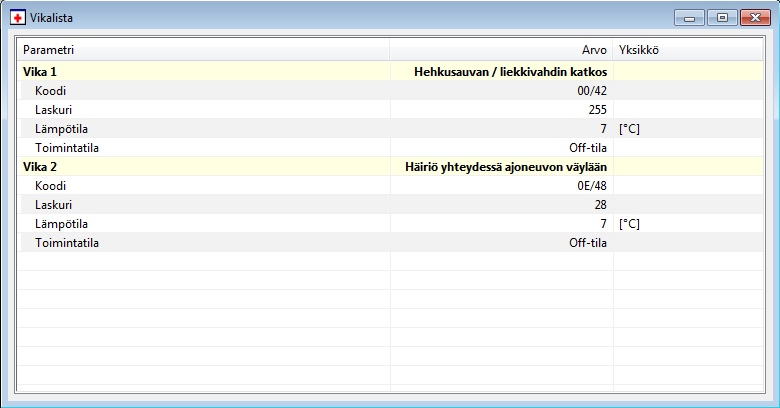Click the Vikalista red cross window icon

point(18,17)
